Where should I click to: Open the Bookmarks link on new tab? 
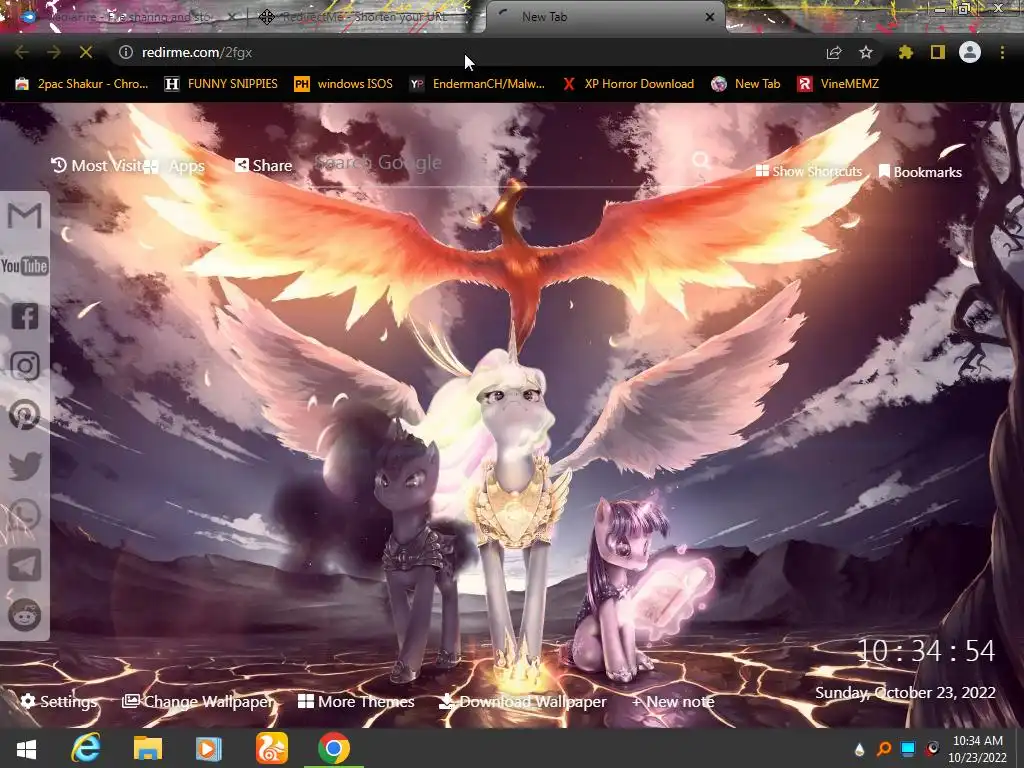click(x=920, y=172)
